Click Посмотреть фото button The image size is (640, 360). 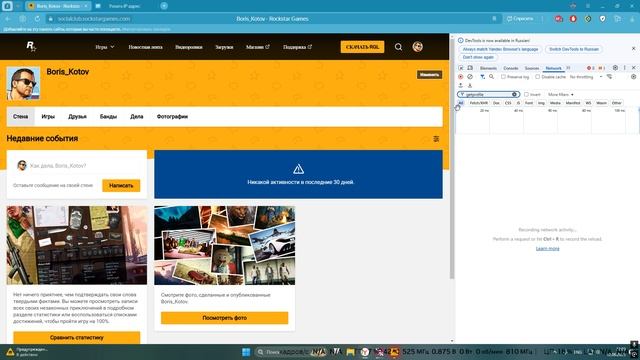click(224, 318)
